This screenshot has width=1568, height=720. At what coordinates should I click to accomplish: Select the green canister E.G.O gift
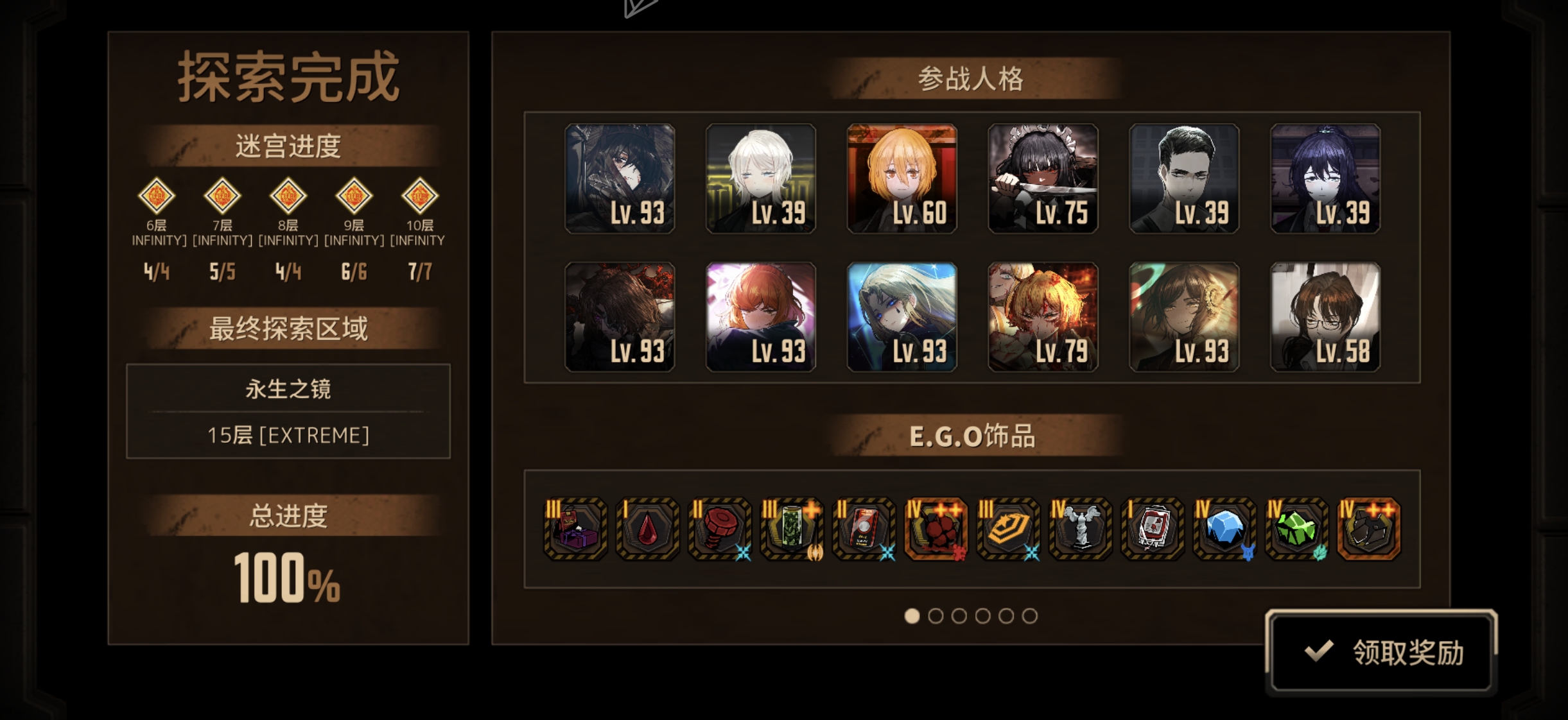pyautogui.click(x=792, y=529)
